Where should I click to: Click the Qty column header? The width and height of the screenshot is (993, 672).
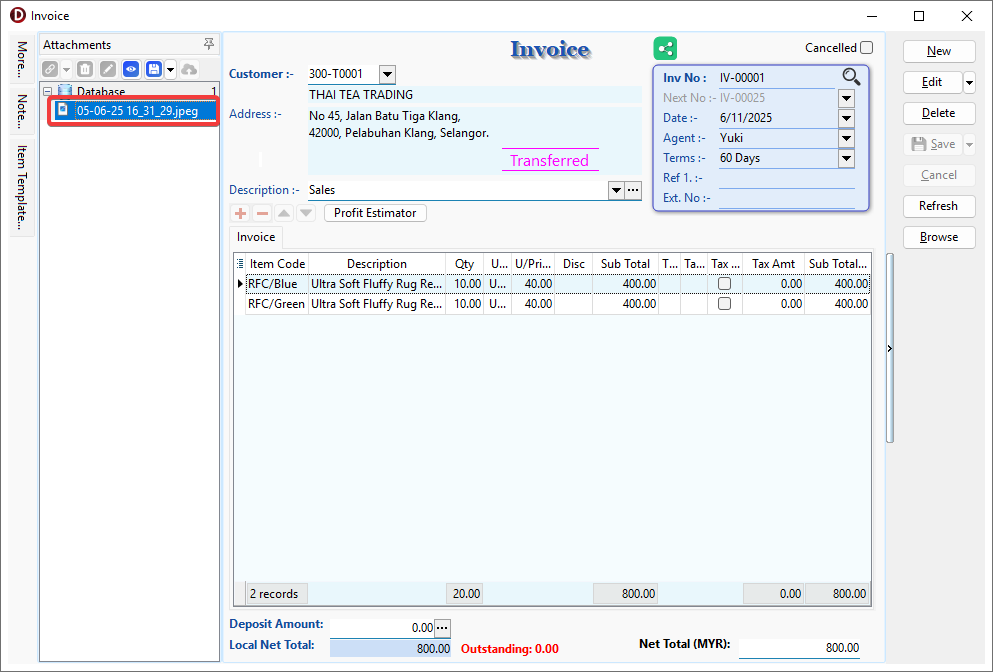(464, 263)
